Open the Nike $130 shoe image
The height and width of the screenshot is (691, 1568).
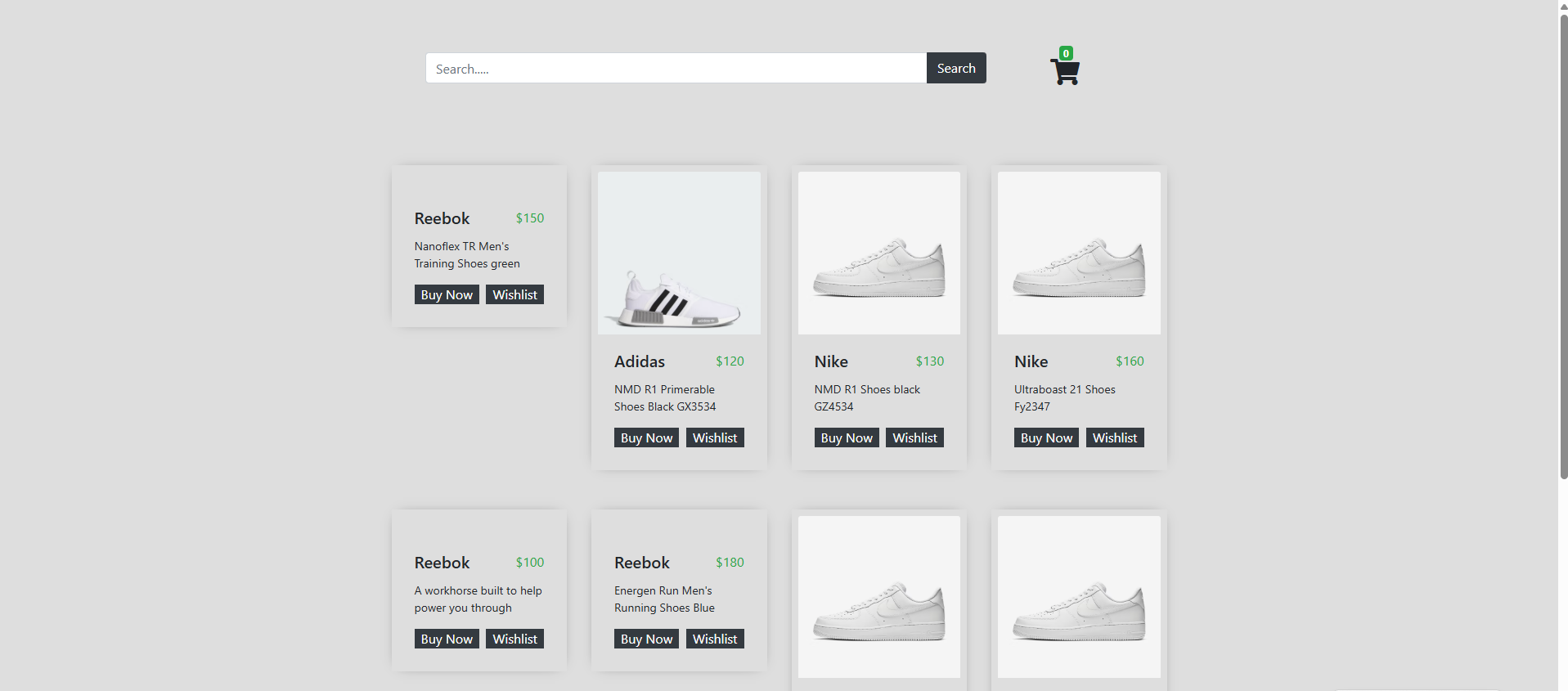pos(879,253)
